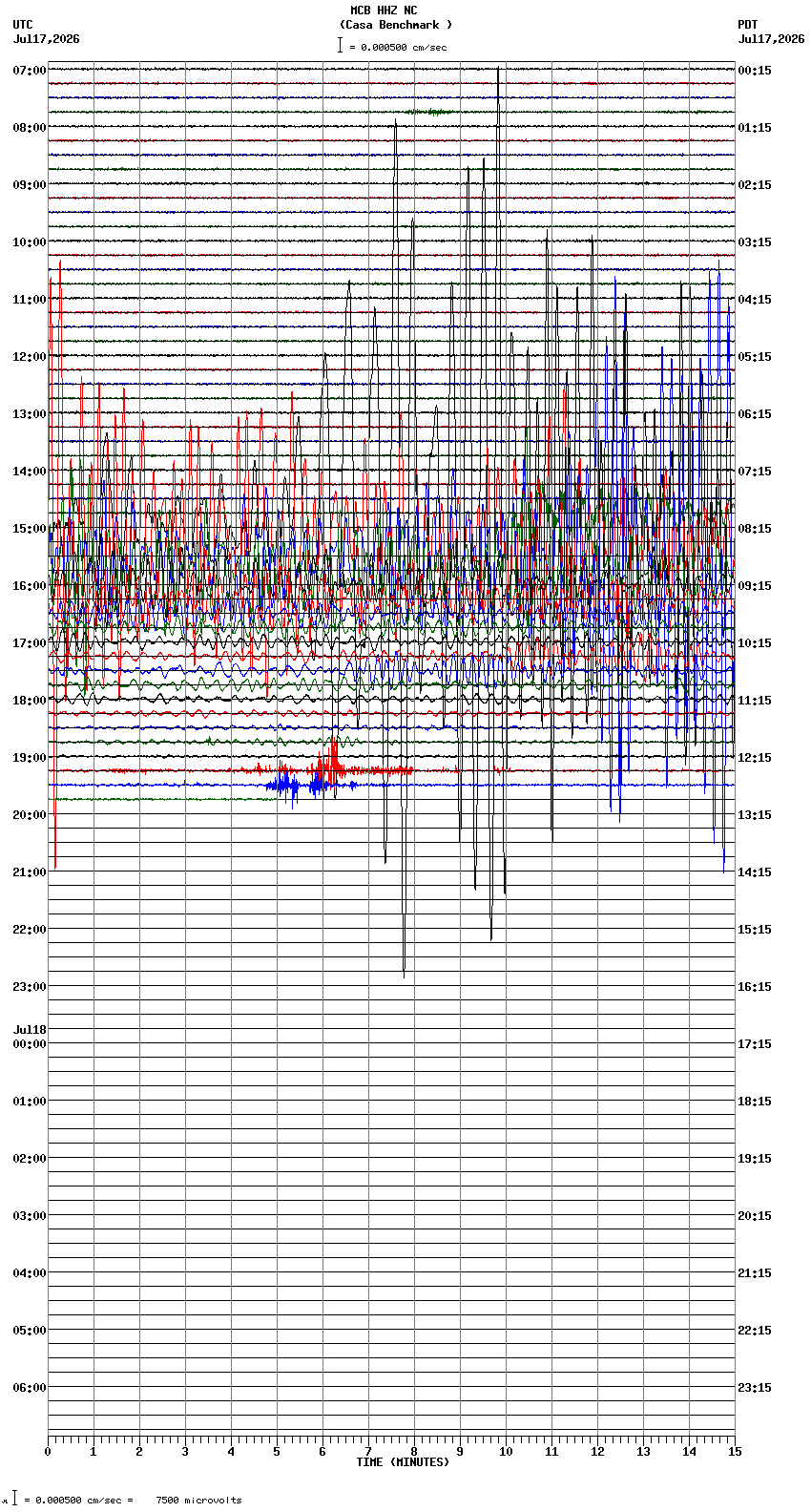Click the '13:00' UTC time label
The height and width of the screenshot is (1512, 811).
[x=30, y=414]
